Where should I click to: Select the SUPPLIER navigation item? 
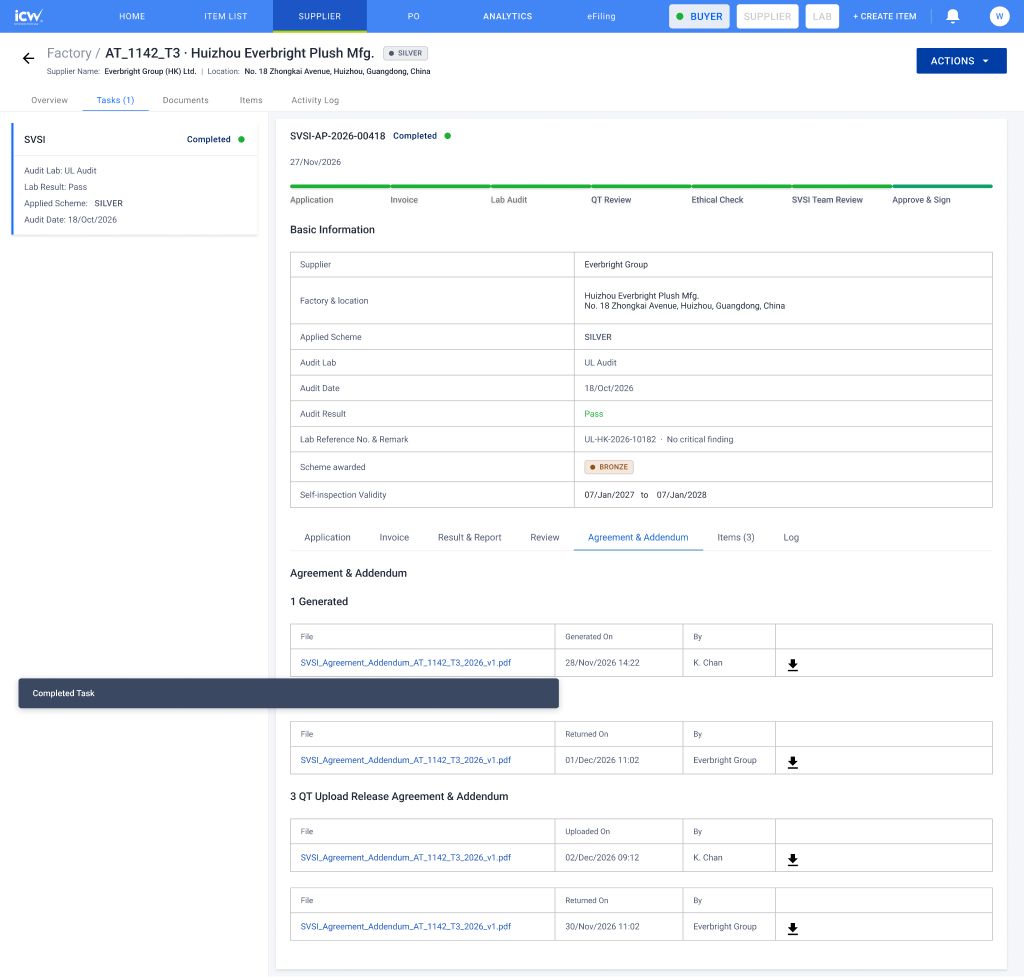tap(320, 16)
